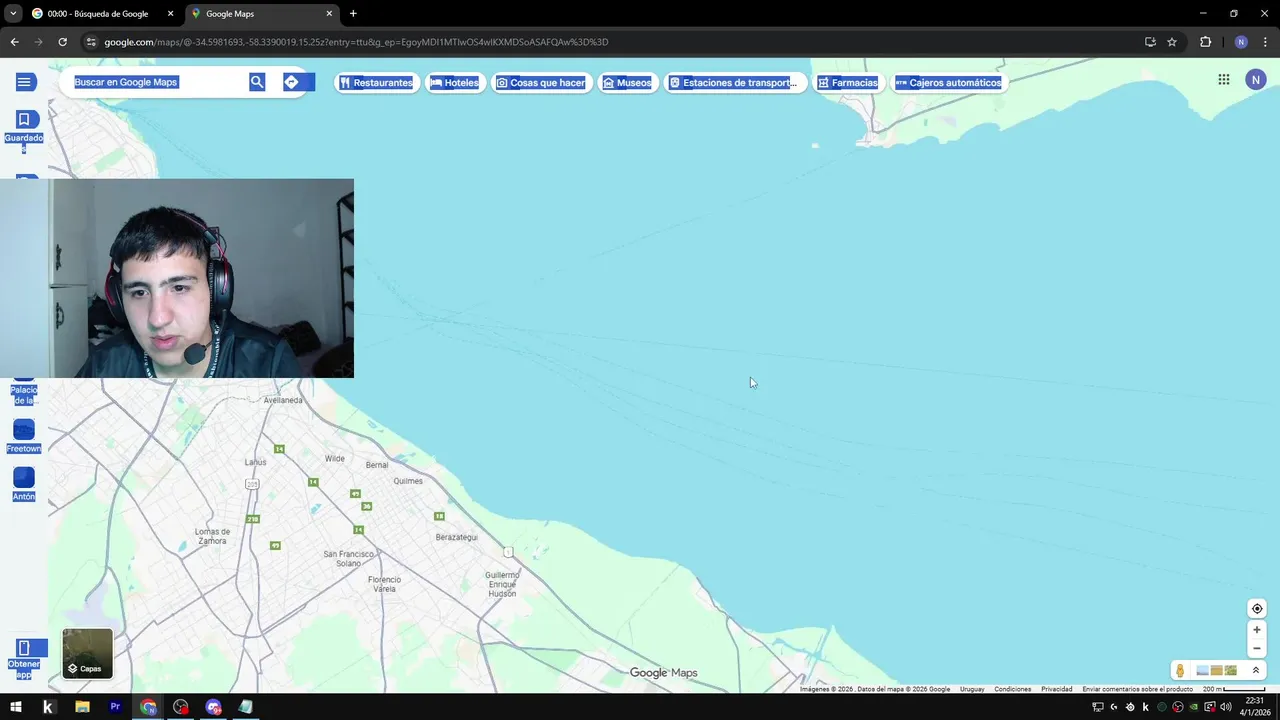Click the address bar URL

356,42
